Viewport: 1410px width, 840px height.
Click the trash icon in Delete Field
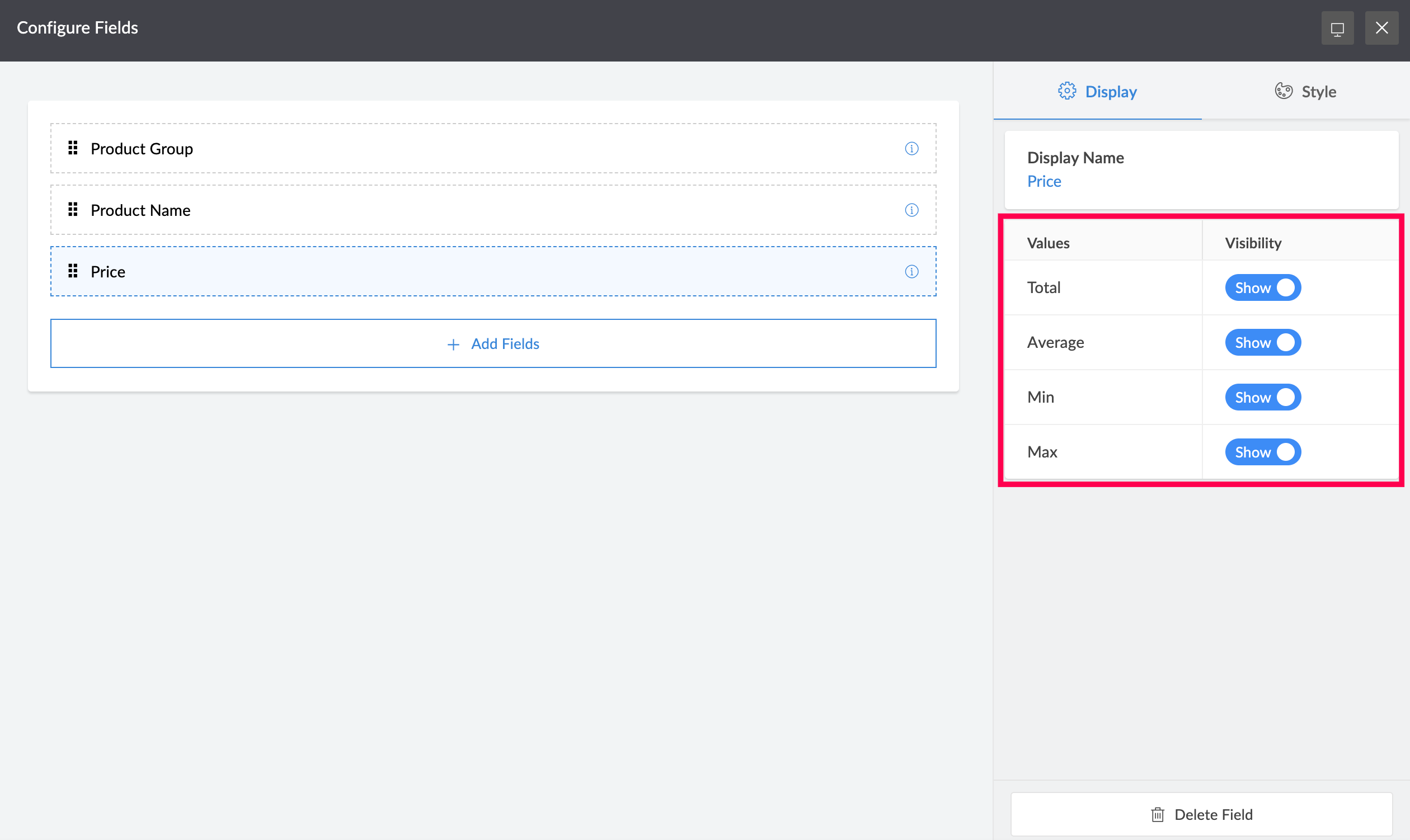tap(1158, 814)
